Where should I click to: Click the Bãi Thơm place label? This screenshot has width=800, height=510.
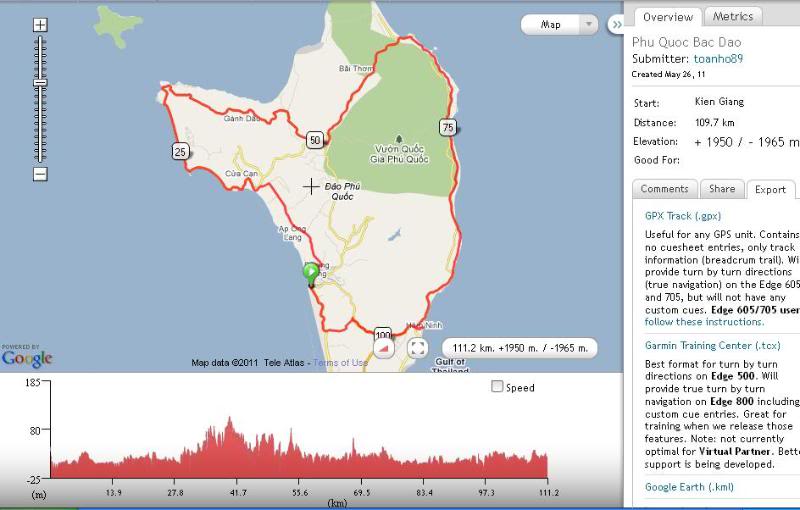click(x=356, y=68)
